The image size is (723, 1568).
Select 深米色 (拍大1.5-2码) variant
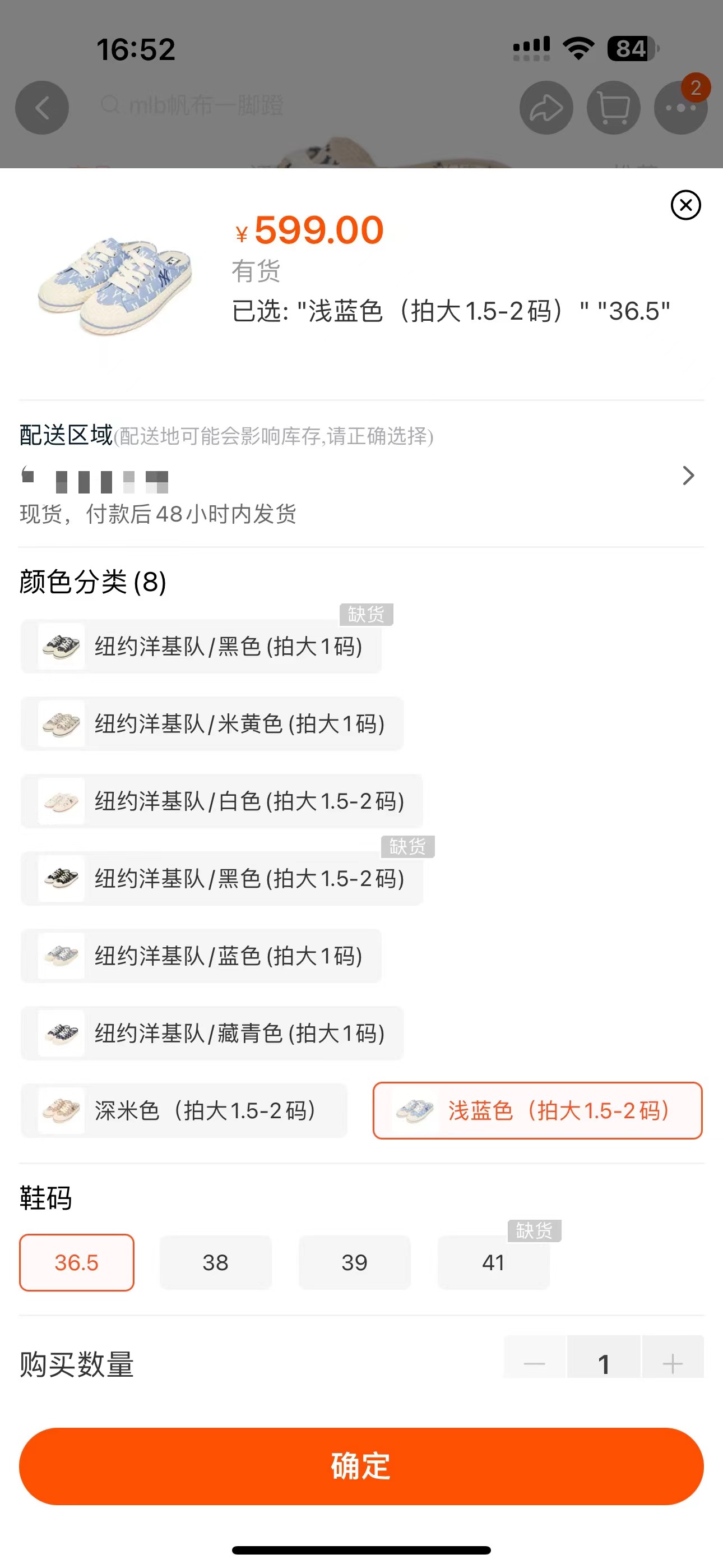(x=184, y=1110)
